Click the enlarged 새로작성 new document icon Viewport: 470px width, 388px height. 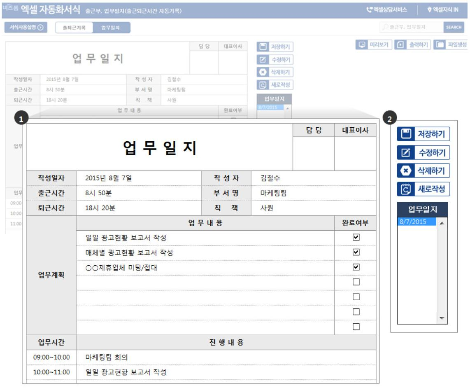pyautogui.click(x=406, y=189)
